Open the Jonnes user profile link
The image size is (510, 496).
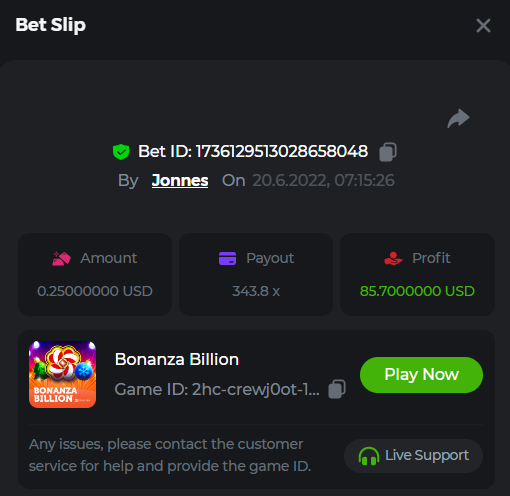pos(180,181)
